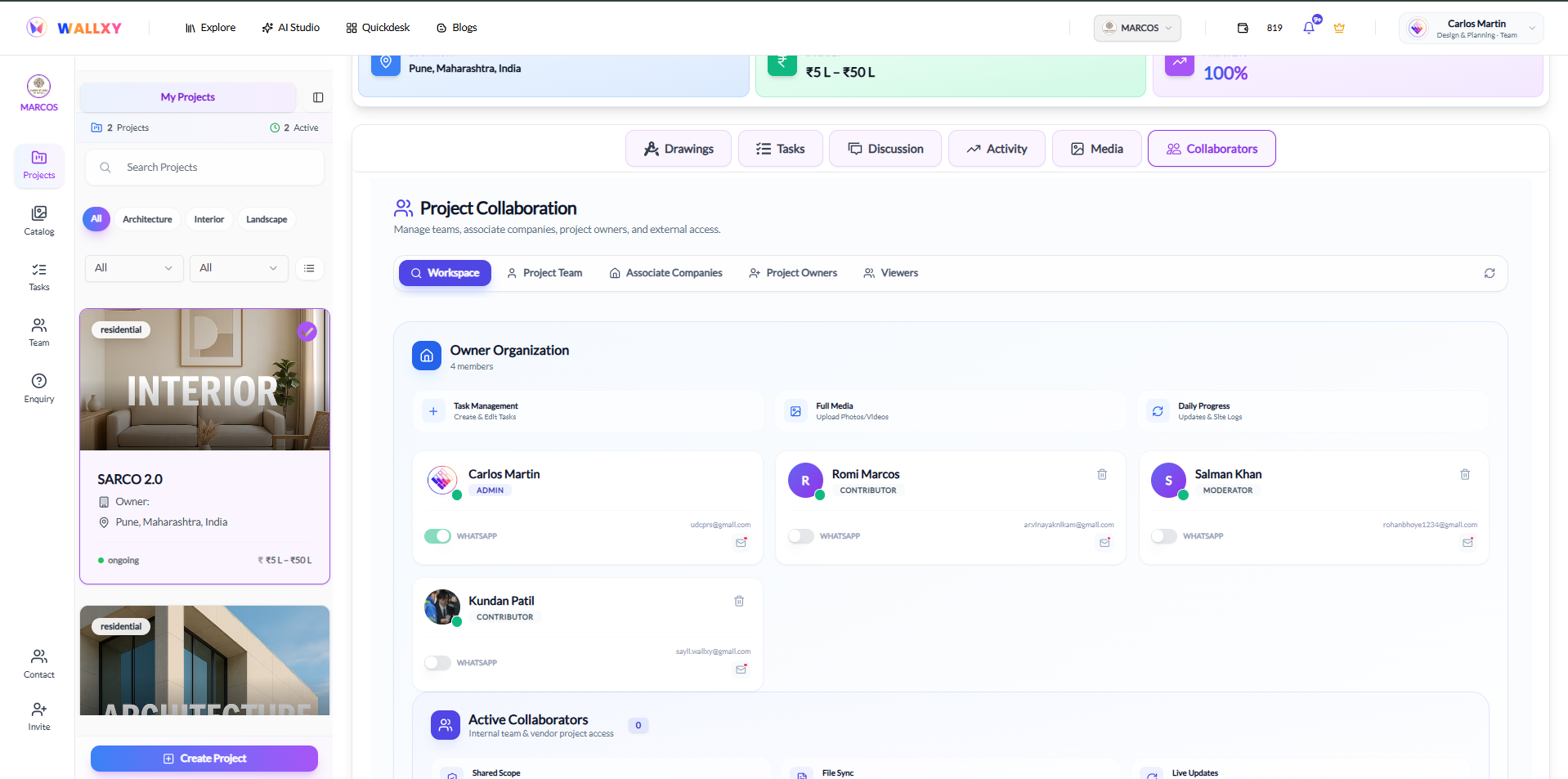
Task: Enable WhatsApp toggle for Romi Marcos
Action: [801, 536]
